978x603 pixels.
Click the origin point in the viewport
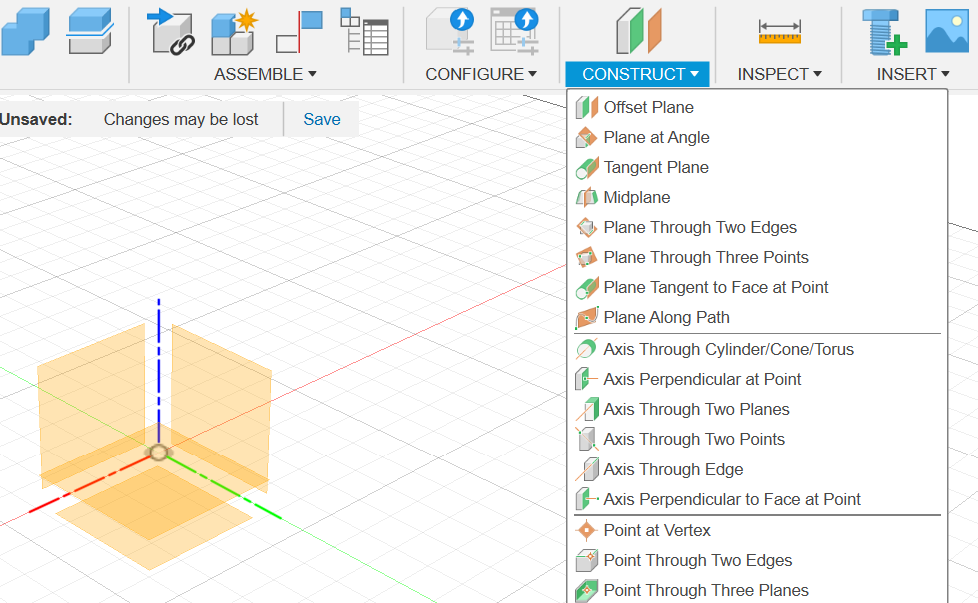158,452
